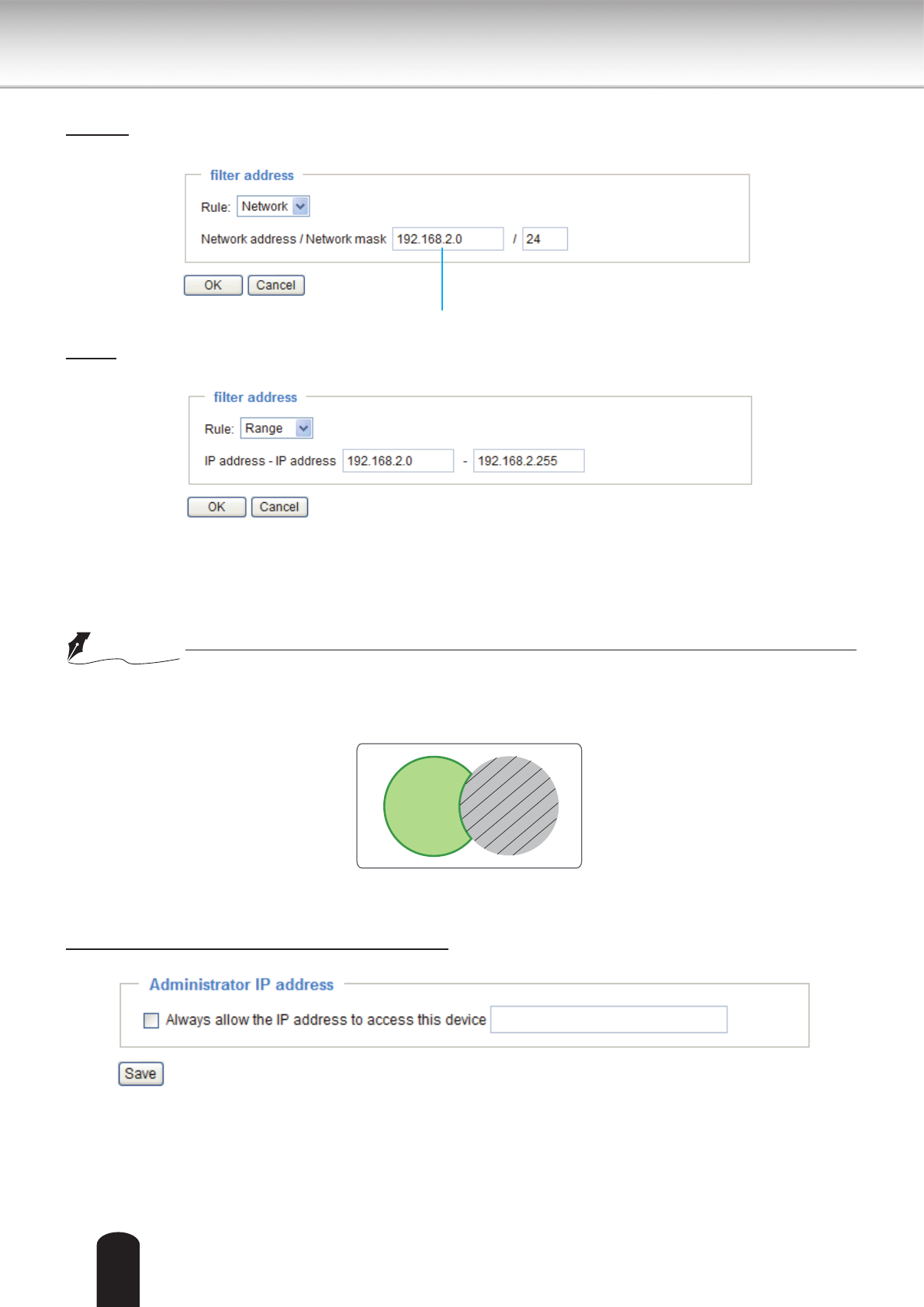This screenshot has height=1307, width=924.
Task: Confirm the Range filter with OK
Action: click(x=216, y=508)
